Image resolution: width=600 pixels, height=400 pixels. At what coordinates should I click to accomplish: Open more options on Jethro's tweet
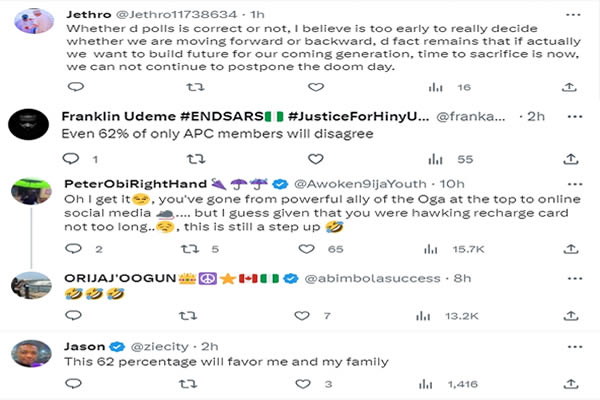573,15
